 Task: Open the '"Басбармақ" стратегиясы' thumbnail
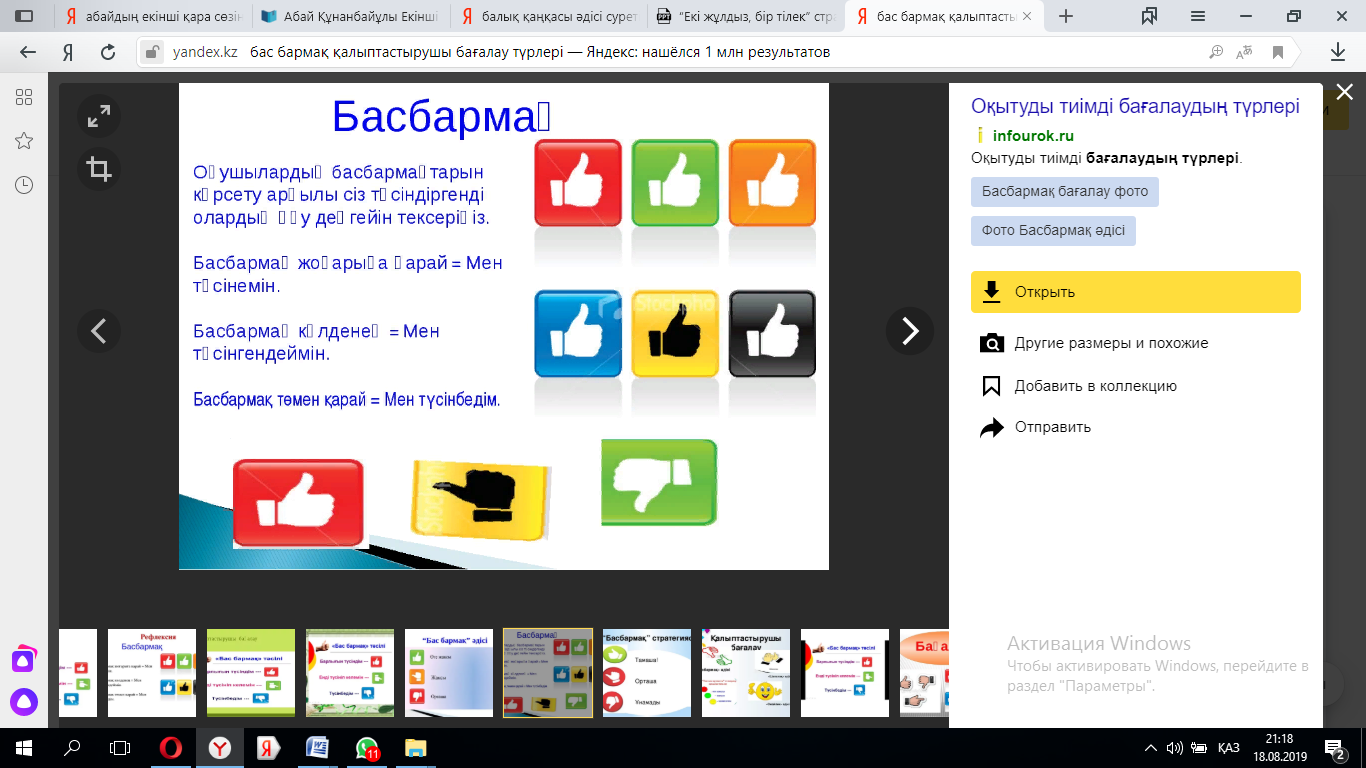(647, 673)
